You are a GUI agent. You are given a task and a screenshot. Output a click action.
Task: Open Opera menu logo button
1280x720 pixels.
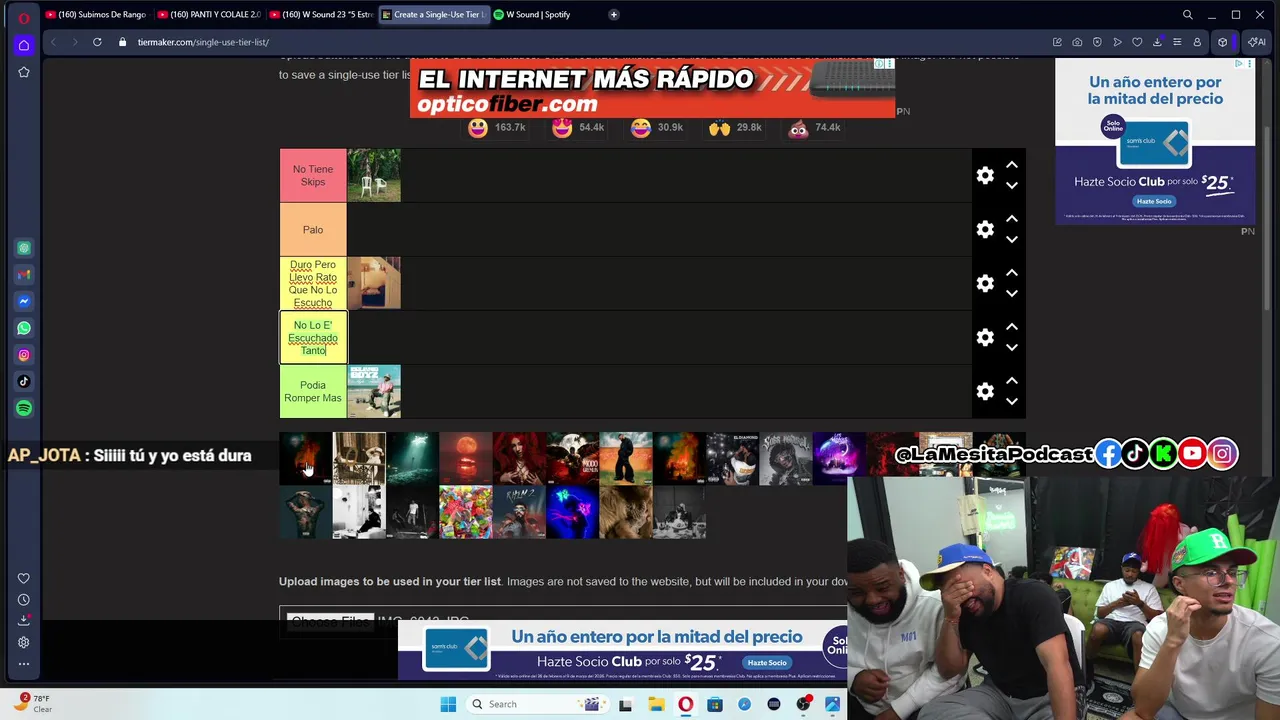click(x=24, y=17)
